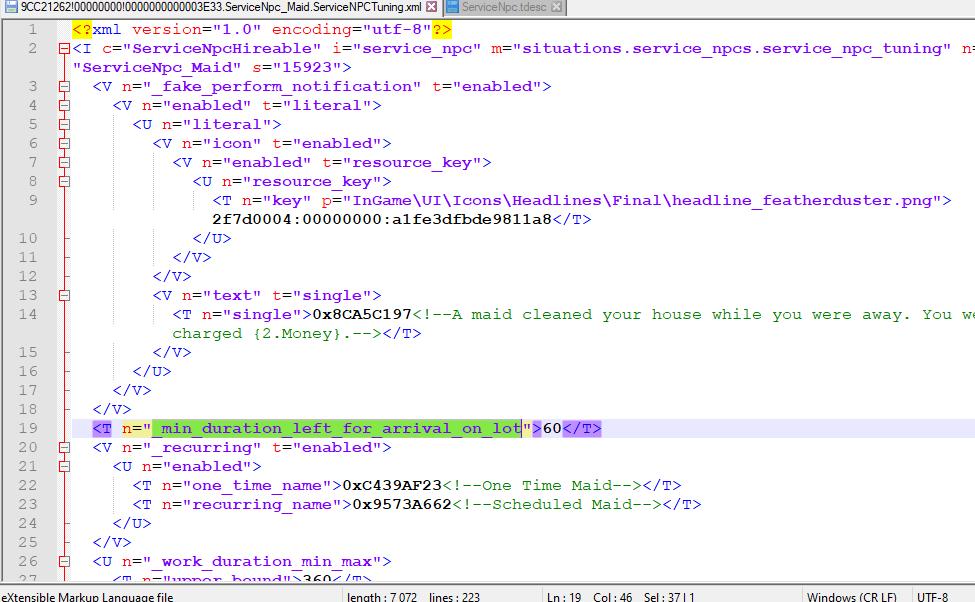
Task: Collapse the resource_key U node on line 8
Action: pos(65,182)
